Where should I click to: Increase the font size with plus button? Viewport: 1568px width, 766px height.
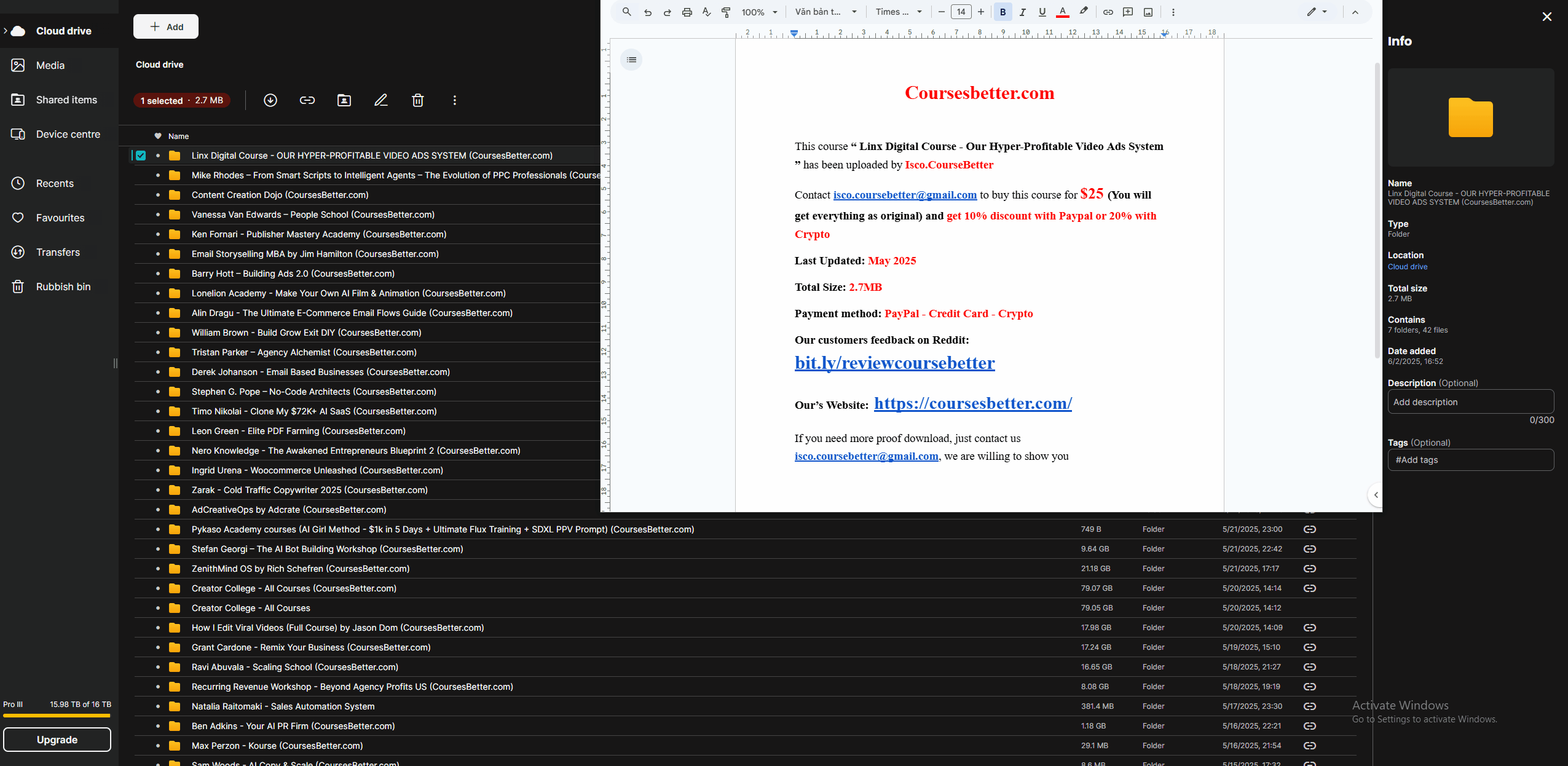[x=981, y=12]
